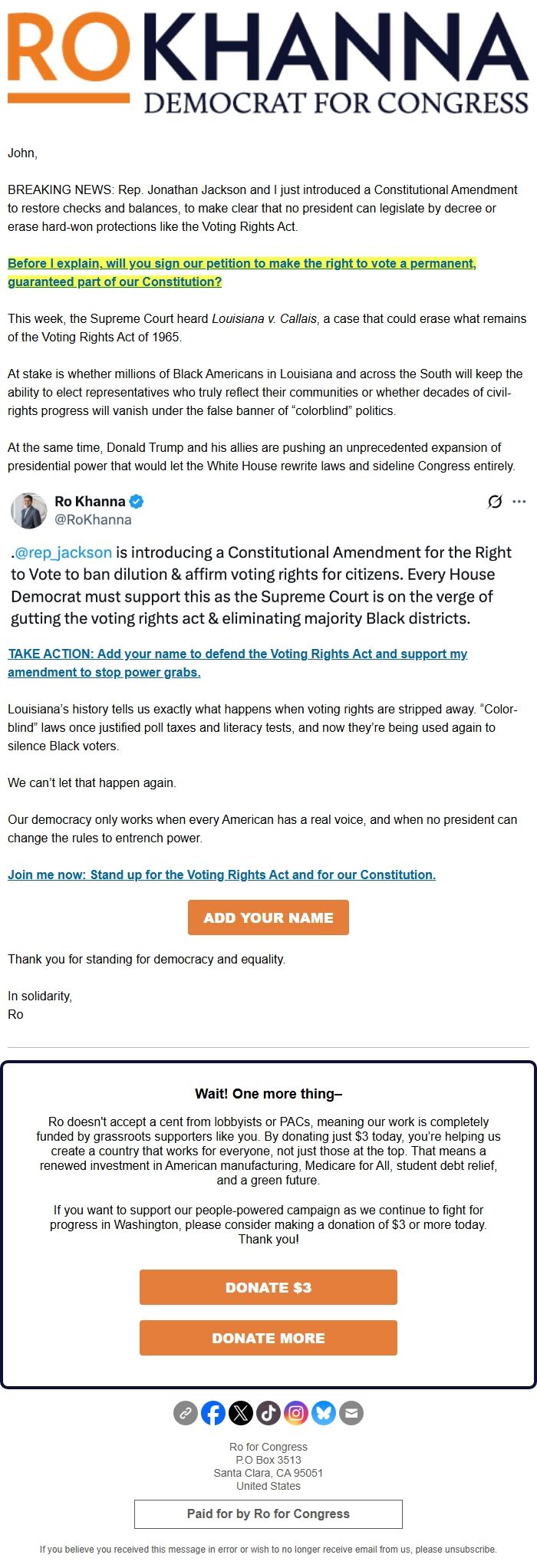This screenshot has height=1568, width=537.
Task: Click the Bluesky butterfly icon
Action: [324, 1412]
